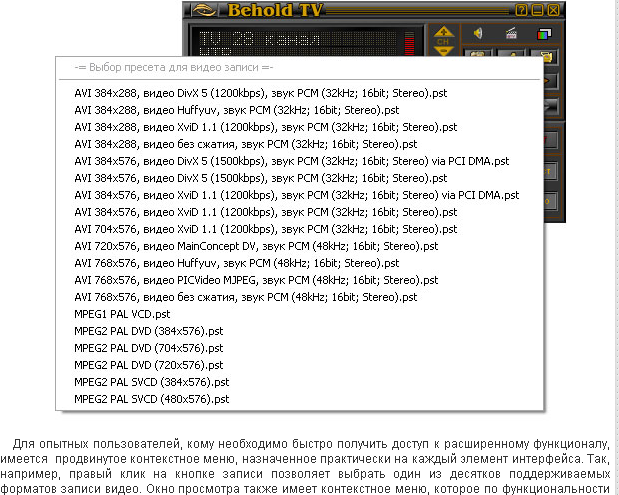Pick AVI 768x576 Huffyuv preset

(236, 263)
